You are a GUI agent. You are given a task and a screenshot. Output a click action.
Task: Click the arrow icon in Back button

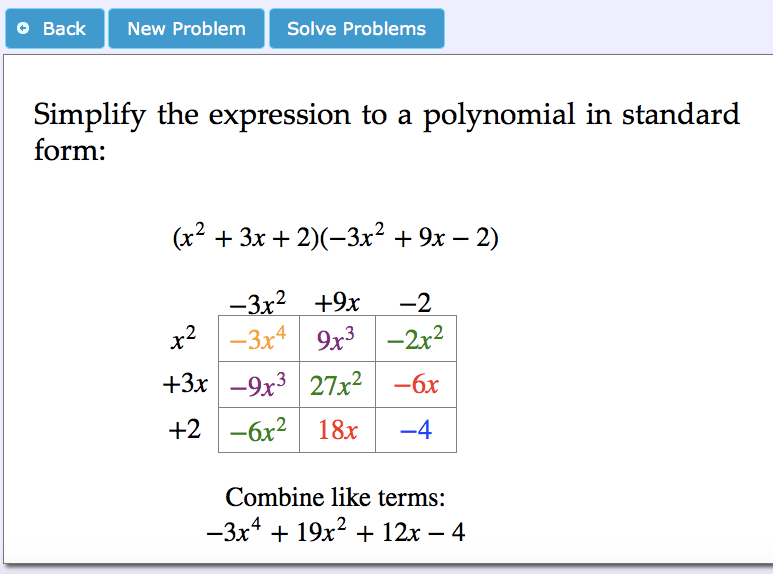point(25,29)
